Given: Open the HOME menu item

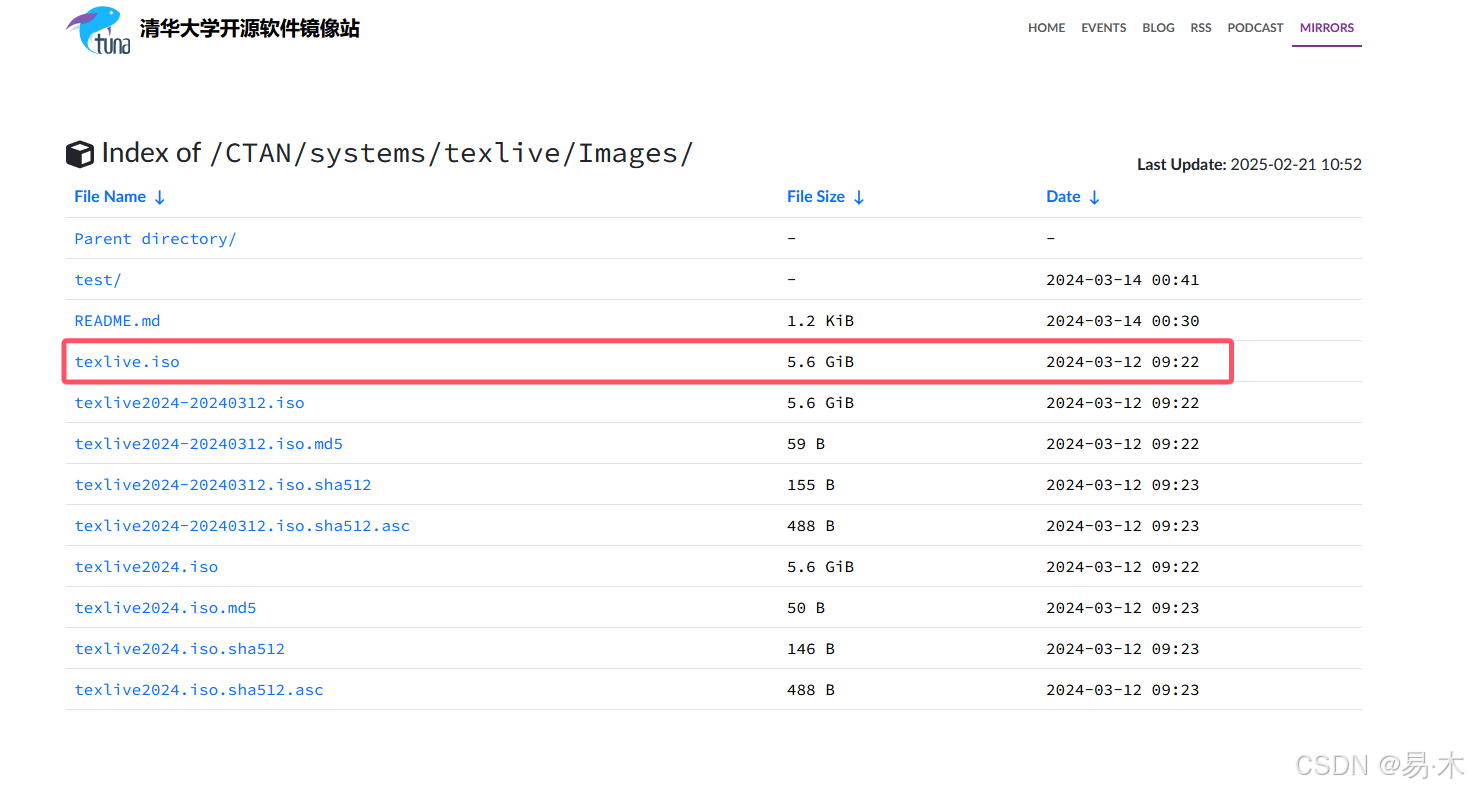Looking at the screenshot, I should pyautogui.click(x=1046, y=27).
